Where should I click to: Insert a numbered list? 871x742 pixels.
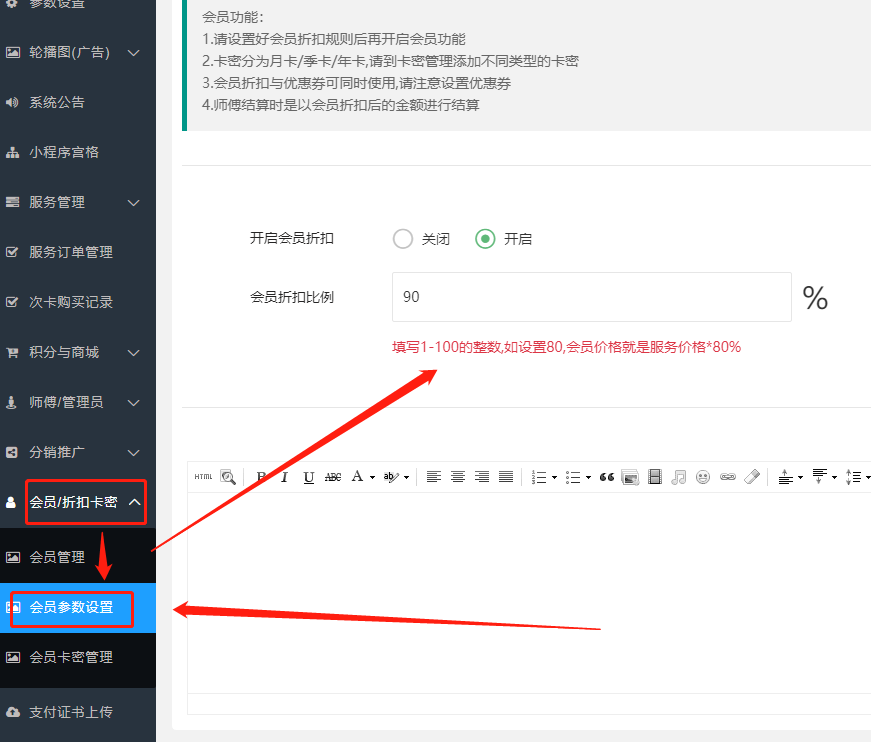[539, 477]
